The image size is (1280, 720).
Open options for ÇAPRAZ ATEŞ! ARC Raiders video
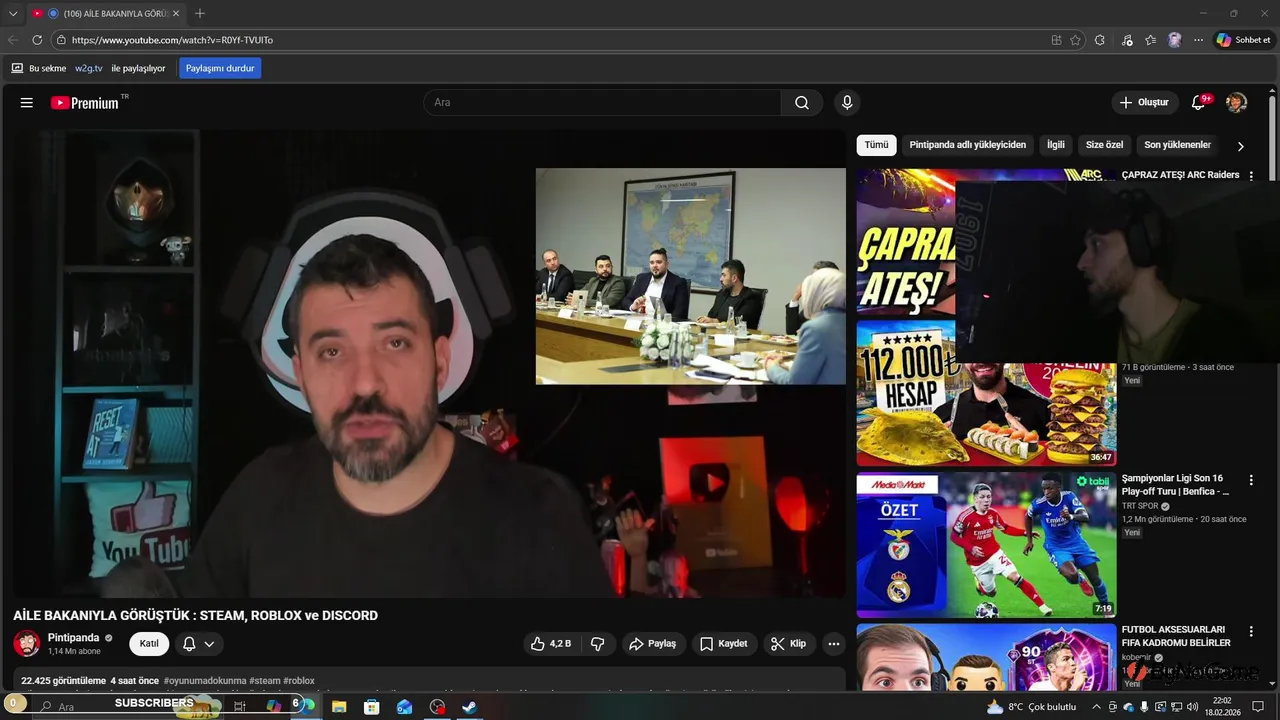[1250, 175]
